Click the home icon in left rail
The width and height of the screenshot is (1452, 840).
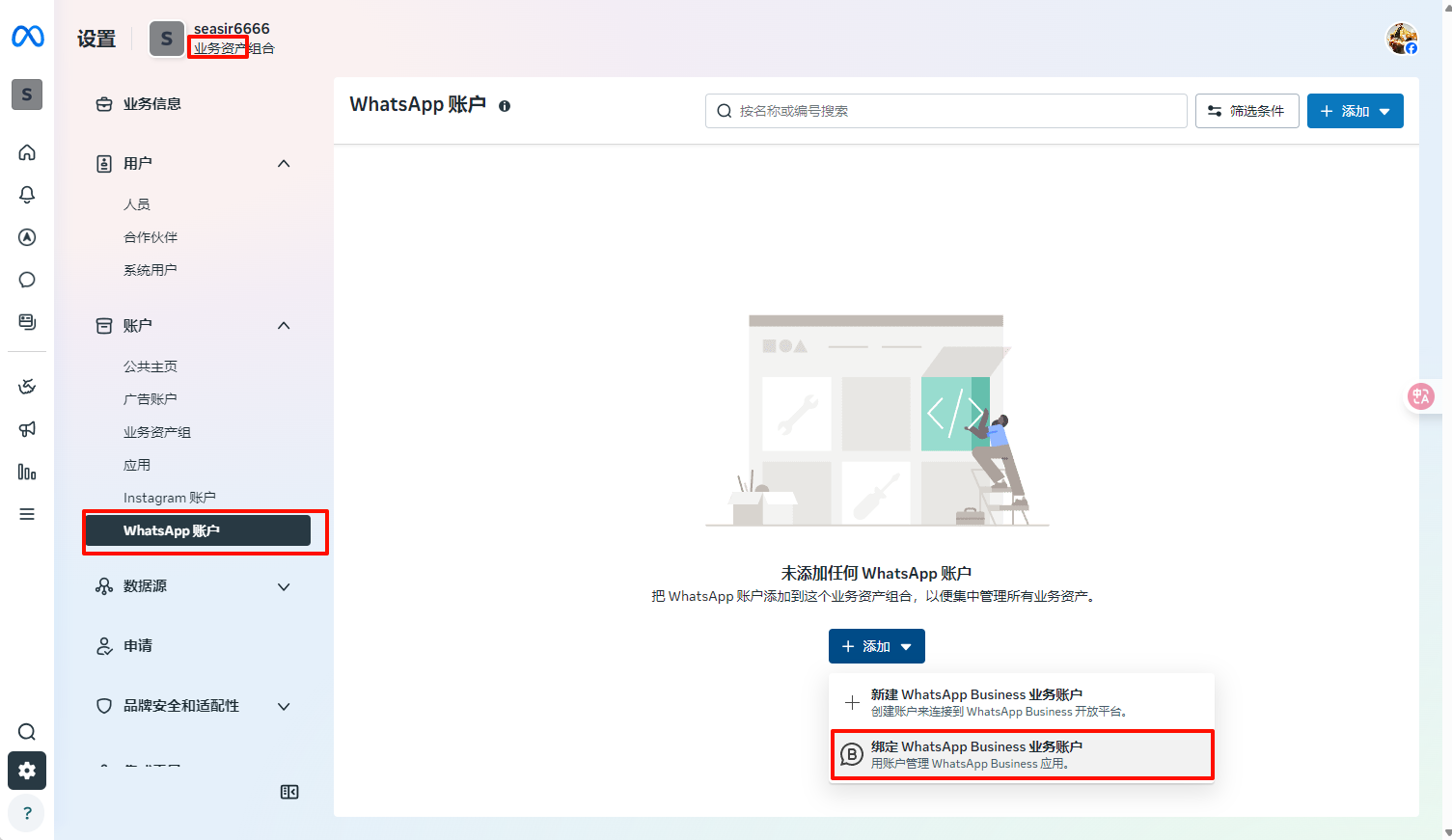pos(27,152)
